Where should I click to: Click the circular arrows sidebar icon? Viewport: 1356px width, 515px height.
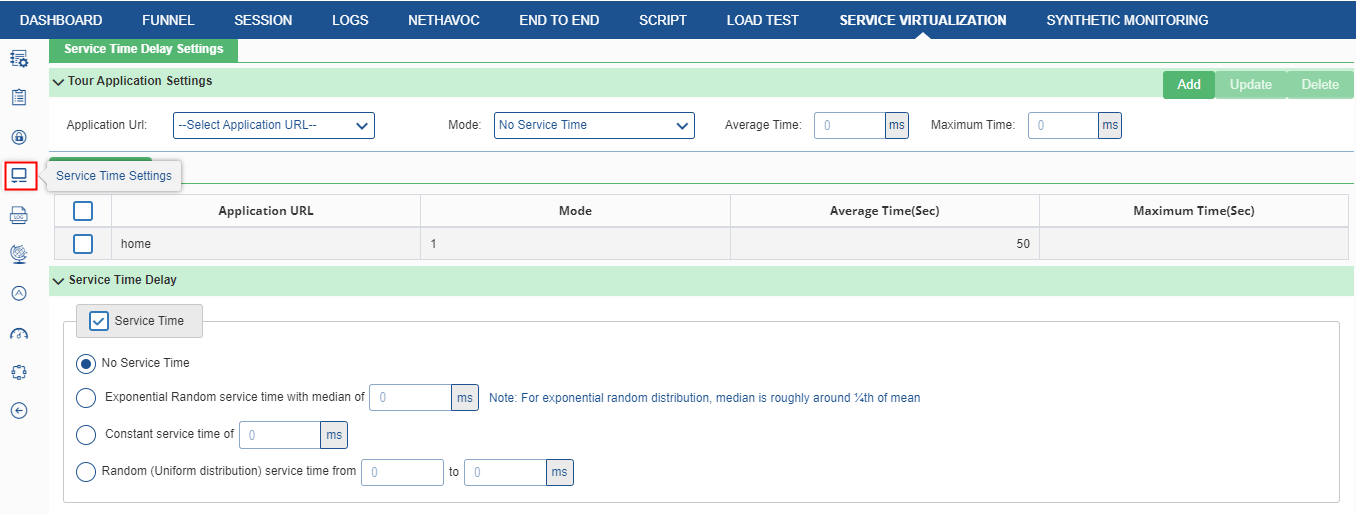18,372
